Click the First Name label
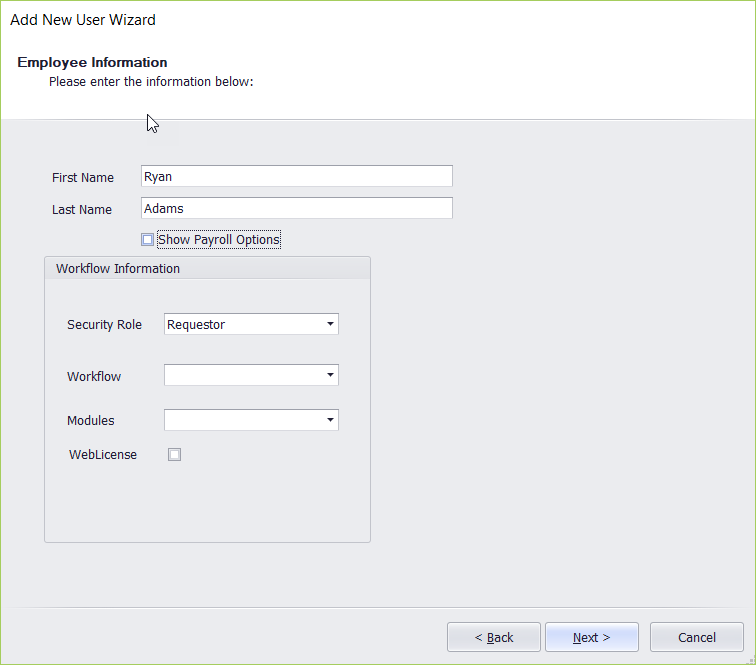The height and width of the screenshot is (665, 756). point(83,178)
